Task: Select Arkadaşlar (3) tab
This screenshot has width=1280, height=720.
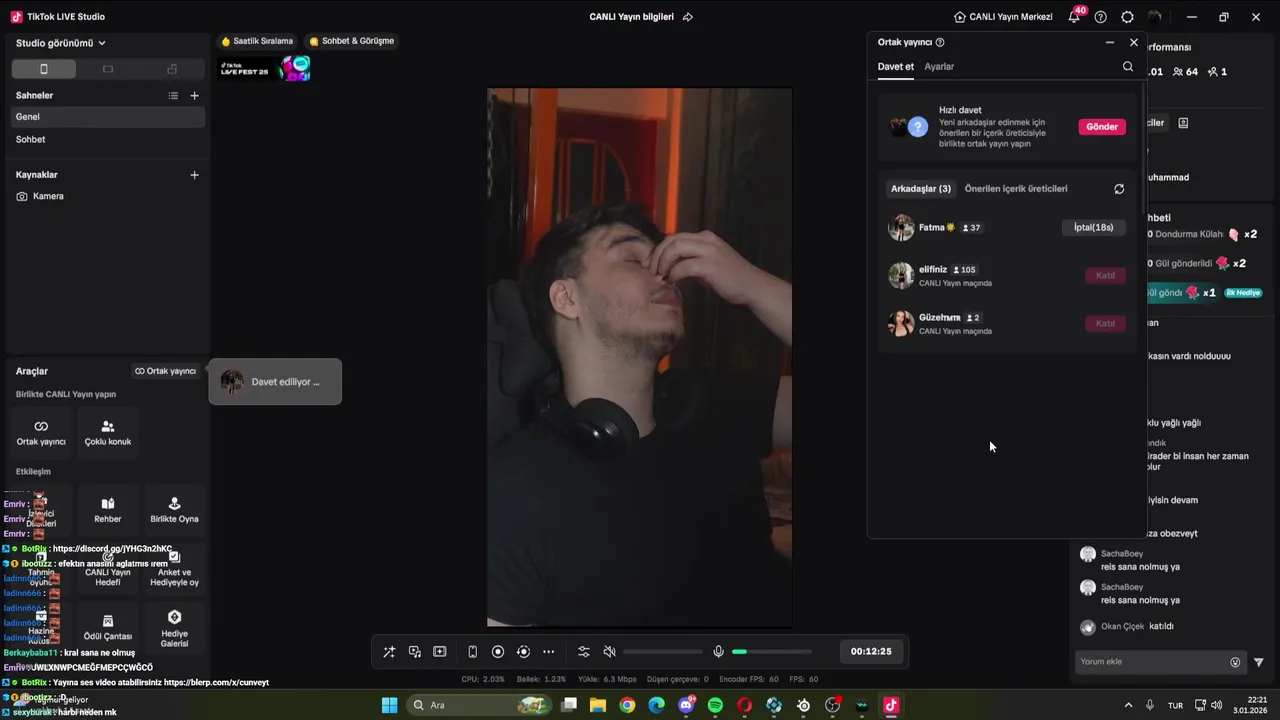Action: [x=921, y=189]
